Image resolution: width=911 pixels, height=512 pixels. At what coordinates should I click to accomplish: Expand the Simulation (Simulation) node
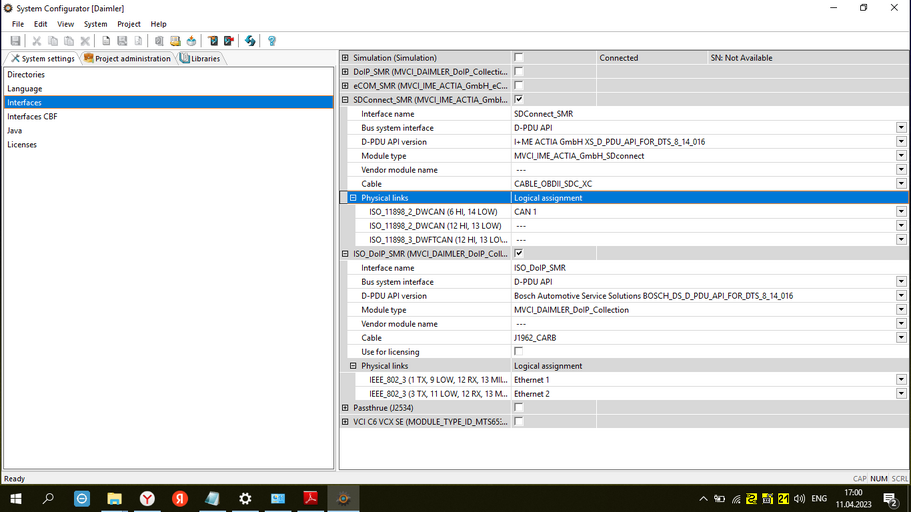pos(345,58)
